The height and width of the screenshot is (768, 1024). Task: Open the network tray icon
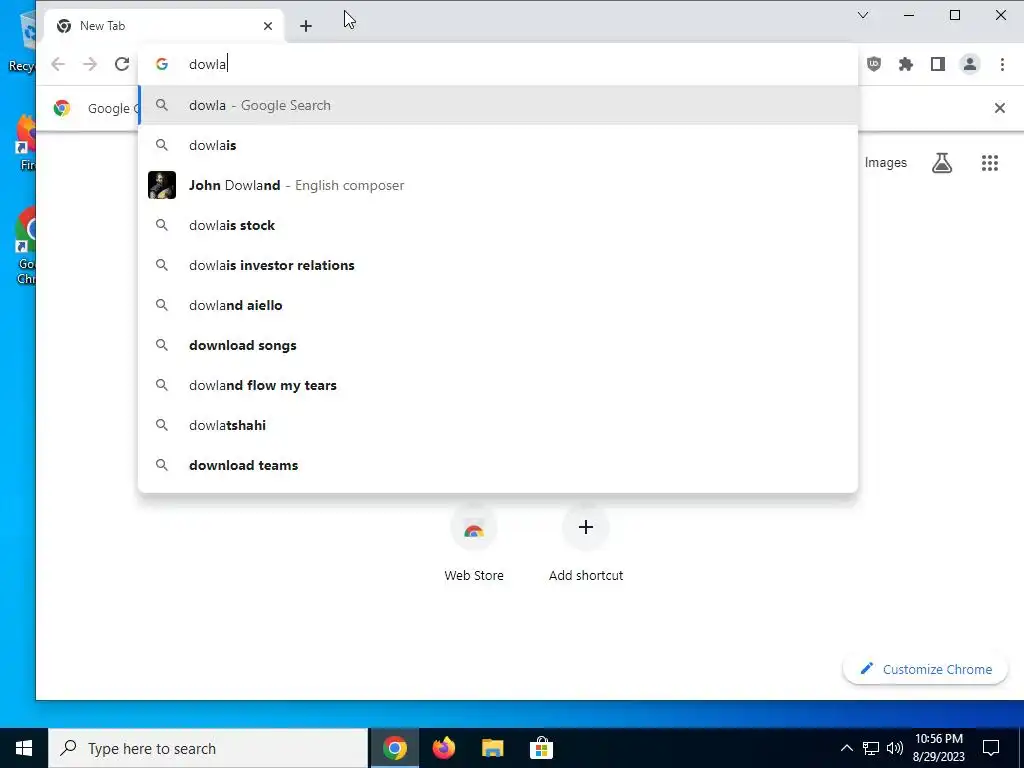click(871, 748)
